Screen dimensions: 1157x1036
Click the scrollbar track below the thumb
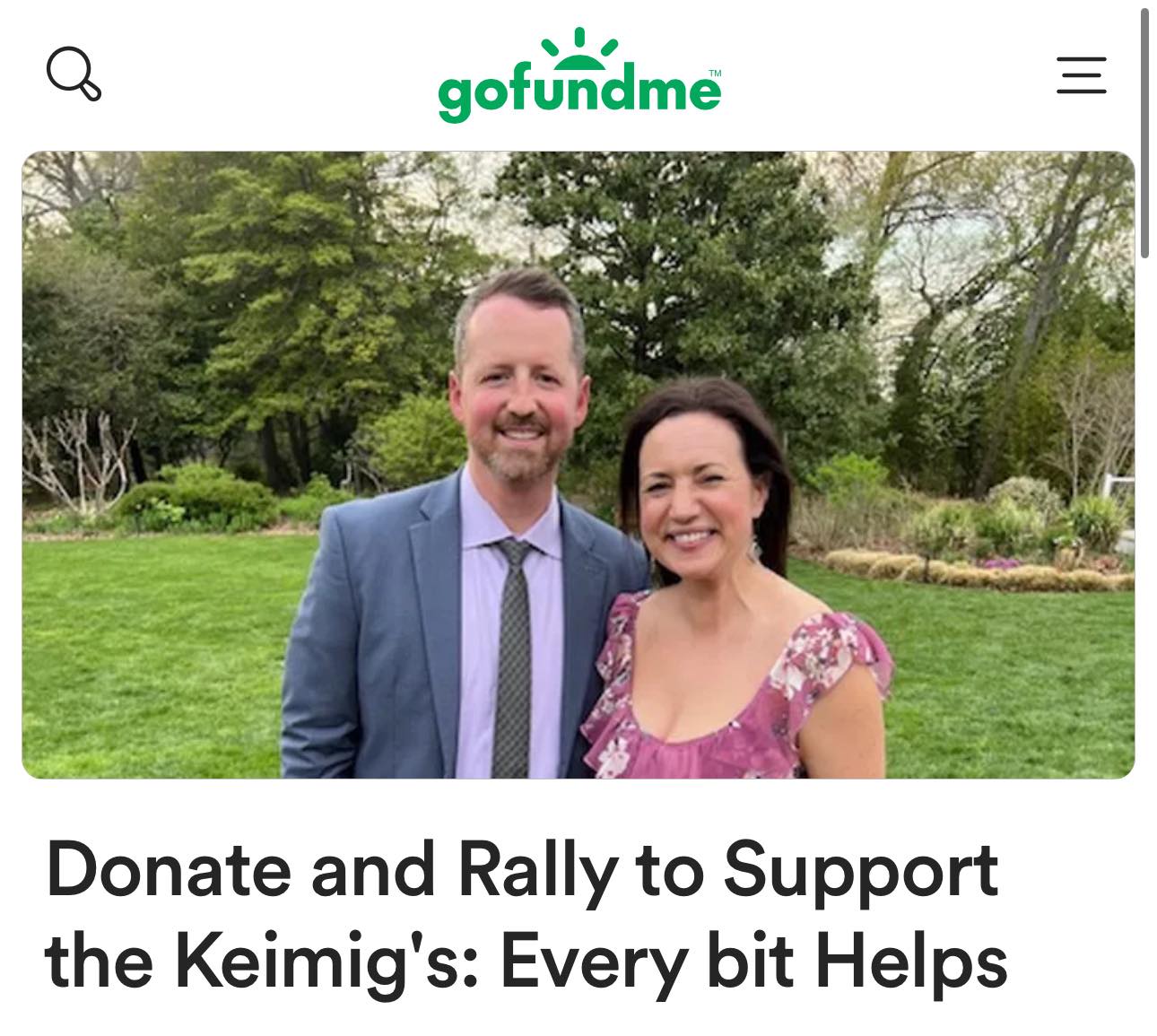(1145, 628)
